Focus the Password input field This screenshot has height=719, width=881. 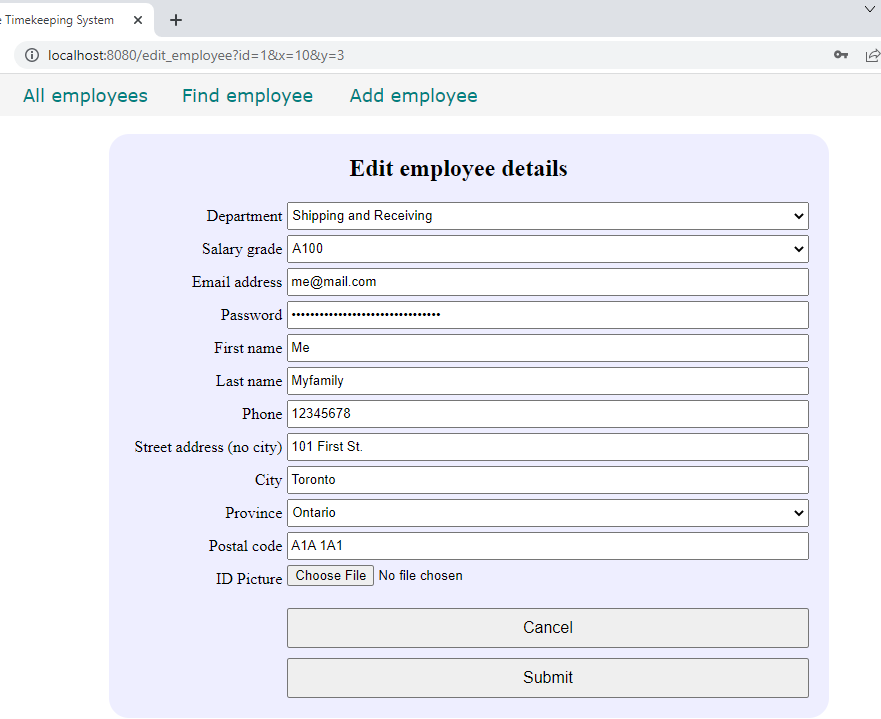tap(547, 315)
